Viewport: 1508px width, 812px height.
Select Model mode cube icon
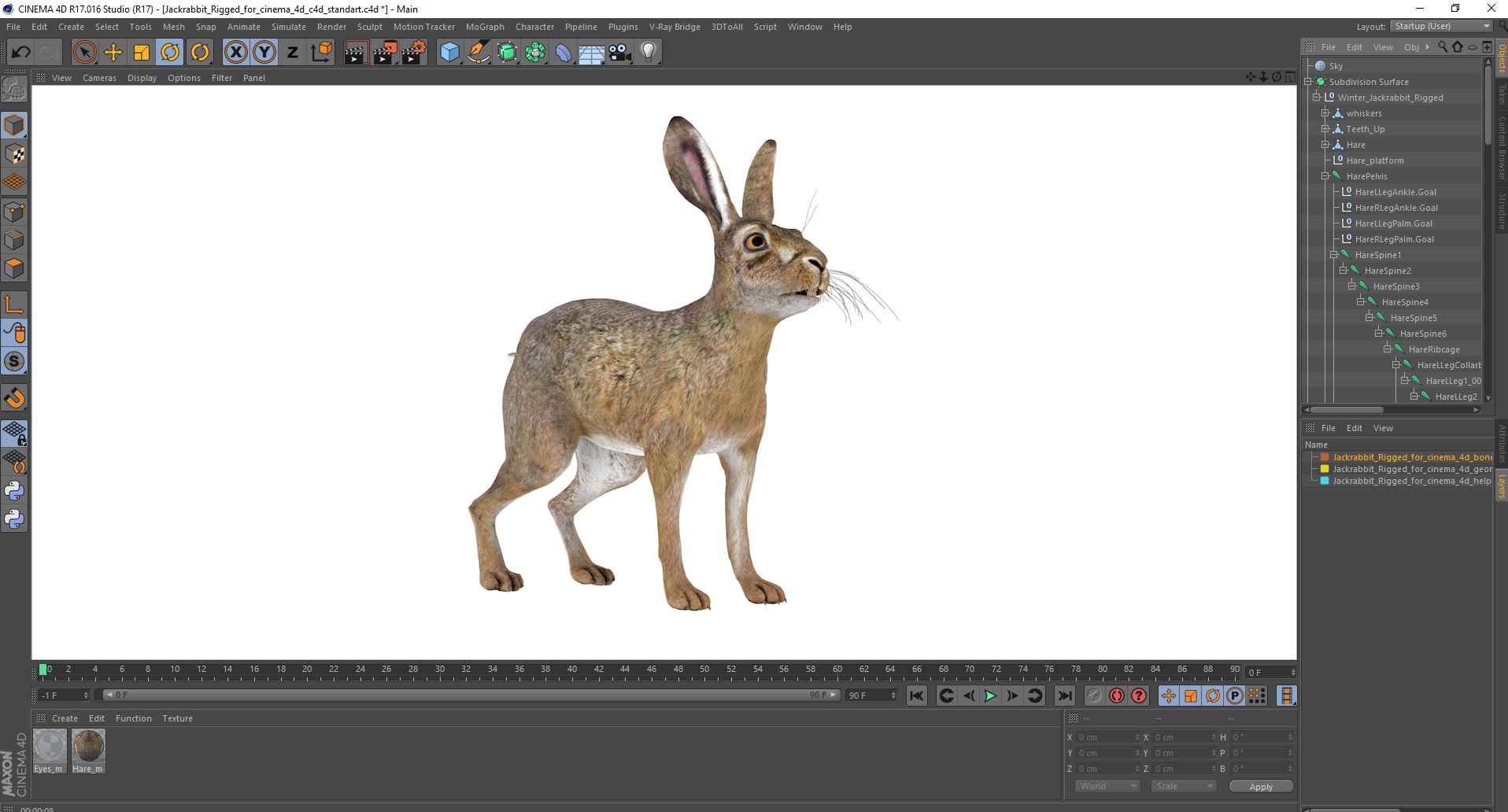(x=14, y=126)
